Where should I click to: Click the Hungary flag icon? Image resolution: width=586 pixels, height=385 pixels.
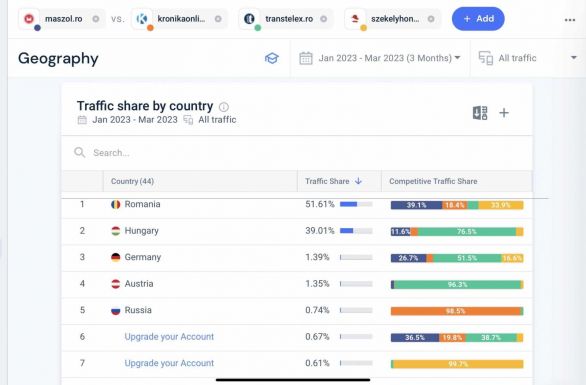click(x=116, y=231)
